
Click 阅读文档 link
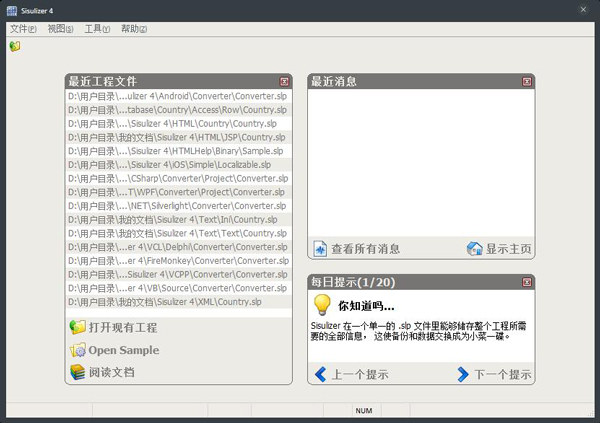tap(112, 372)
